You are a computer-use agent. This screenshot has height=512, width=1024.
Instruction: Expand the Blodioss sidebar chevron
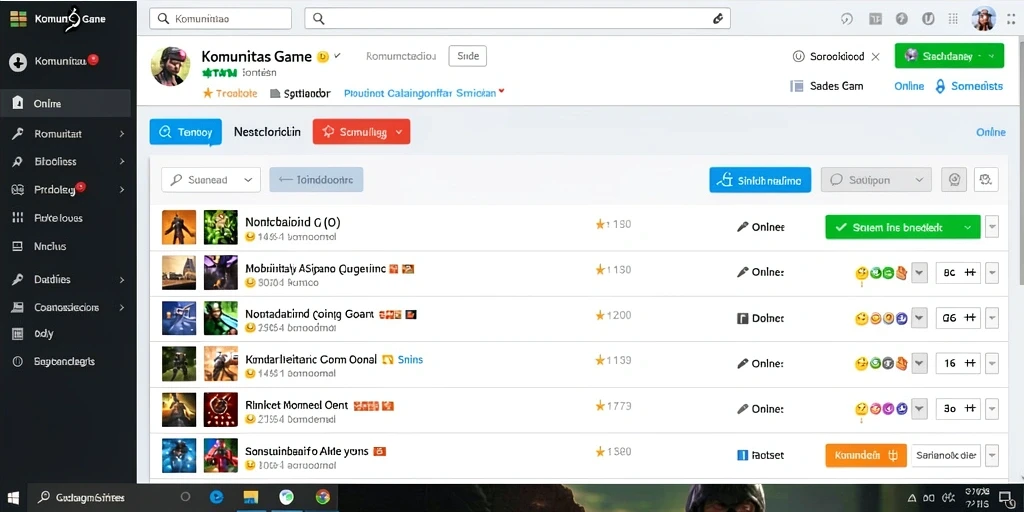pyautogui.click(x=121, y=161)
